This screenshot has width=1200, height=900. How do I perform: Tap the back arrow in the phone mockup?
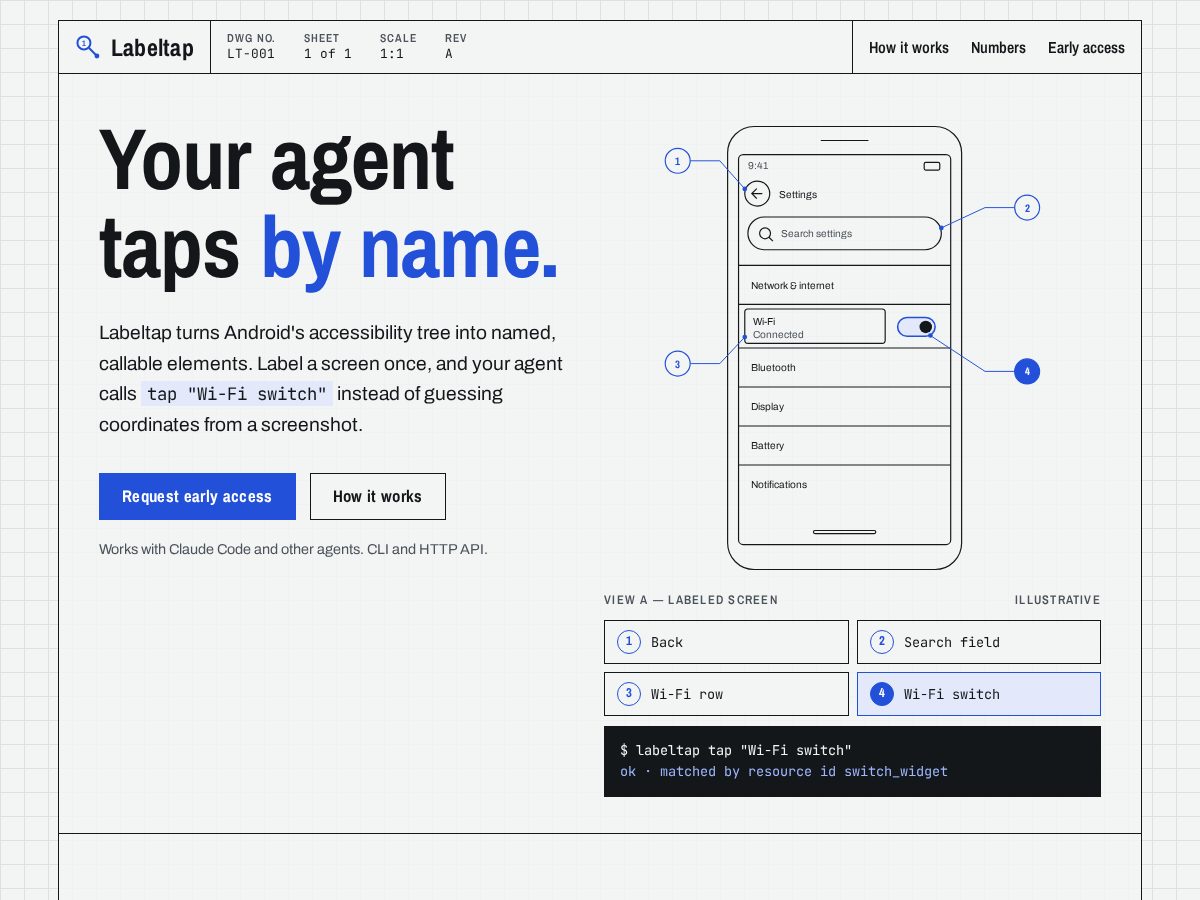click(x=757, y=194)
